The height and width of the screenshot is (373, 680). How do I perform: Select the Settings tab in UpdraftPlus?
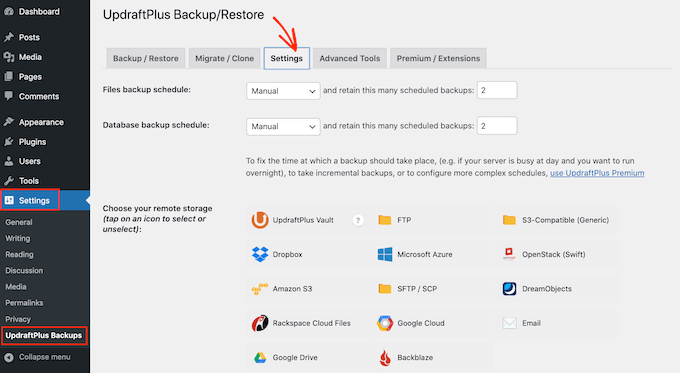(287, 58)
